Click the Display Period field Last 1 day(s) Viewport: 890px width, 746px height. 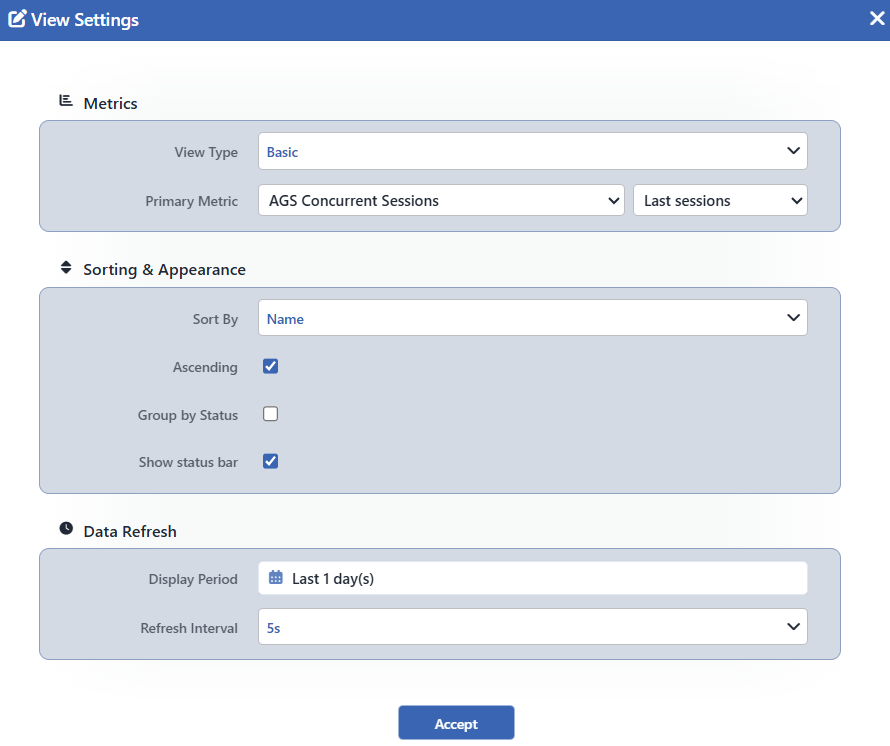pos(532,579)
